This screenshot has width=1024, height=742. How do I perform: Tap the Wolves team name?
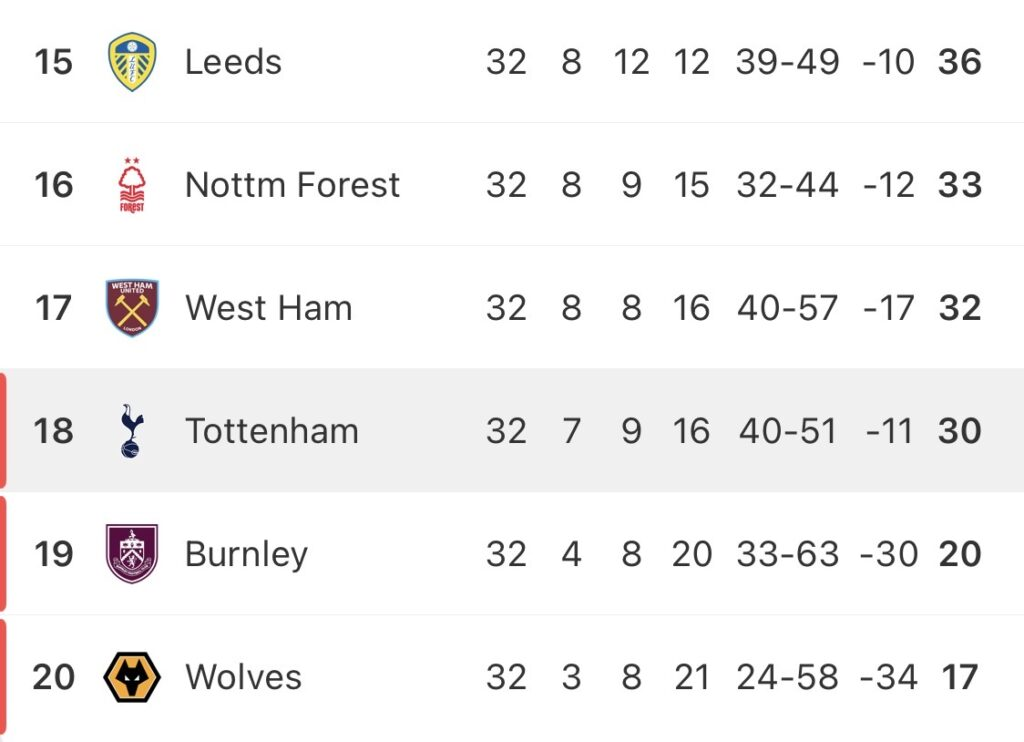243,677
